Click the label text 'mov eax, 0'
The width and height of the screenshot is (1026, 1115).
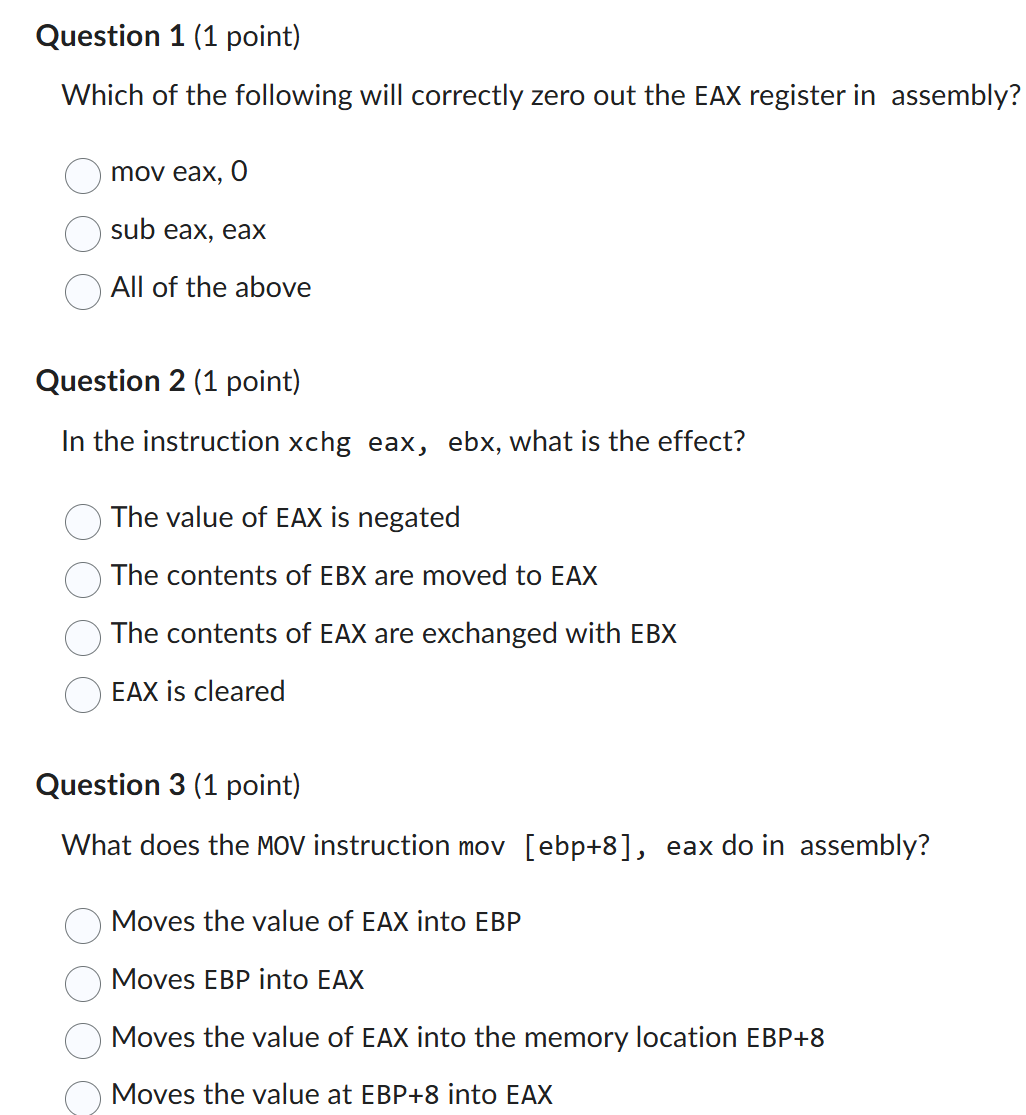179,172
